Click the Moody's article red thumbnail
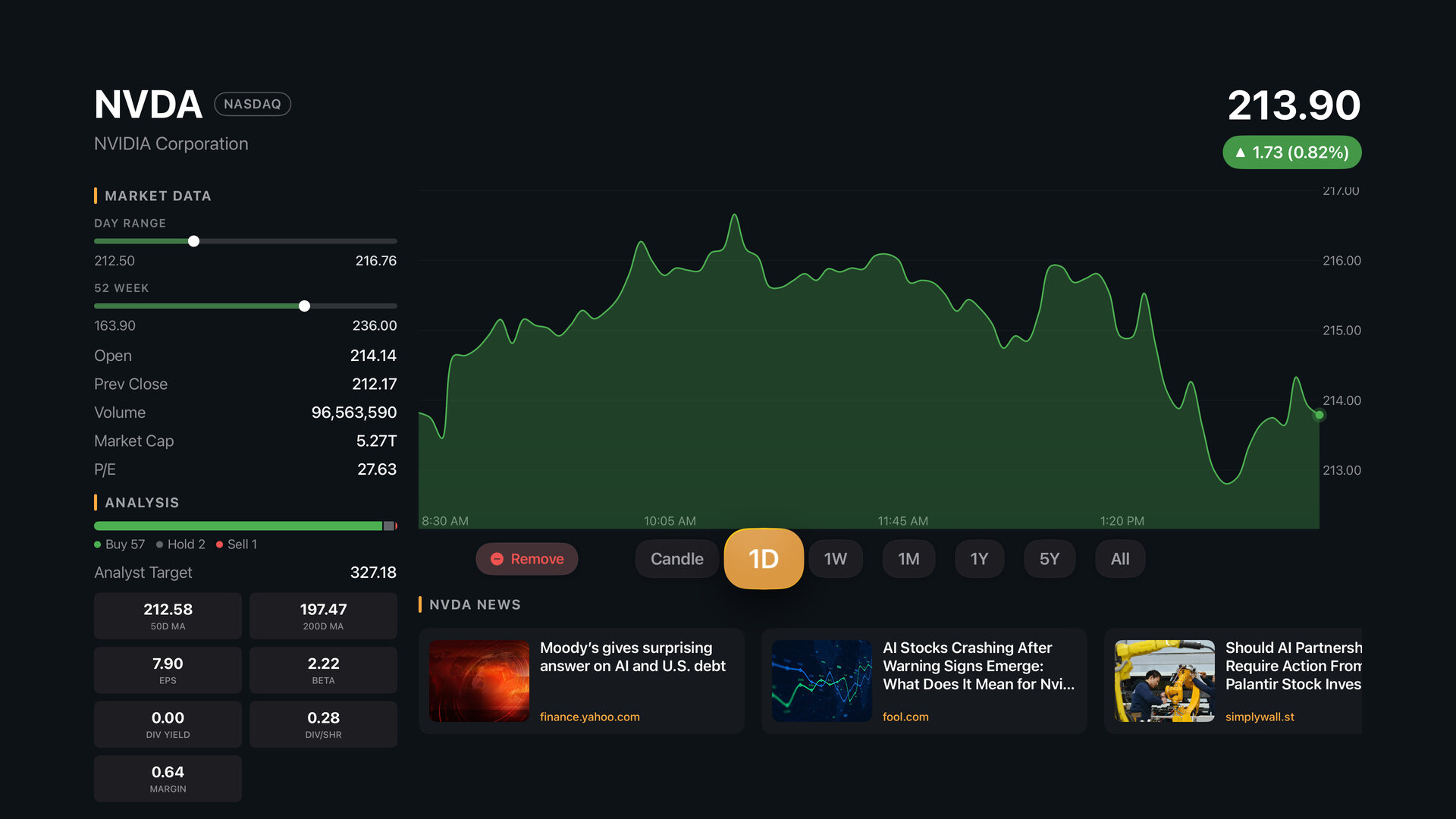 tap(479, 681)
